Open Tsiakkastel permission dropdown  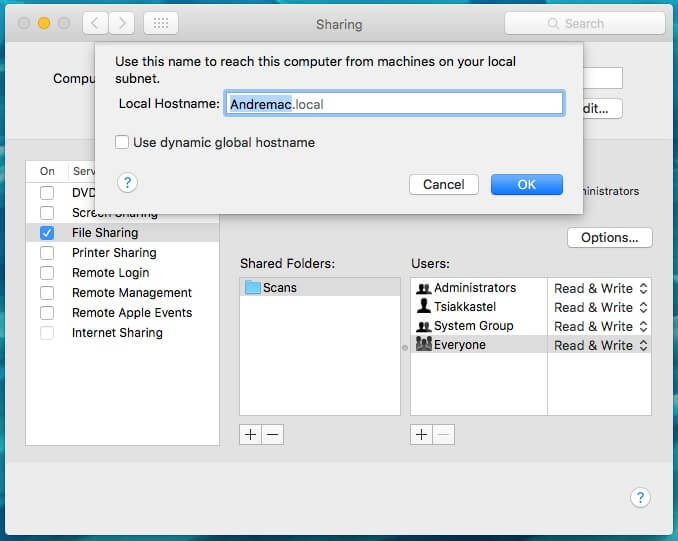coord(600,307)
